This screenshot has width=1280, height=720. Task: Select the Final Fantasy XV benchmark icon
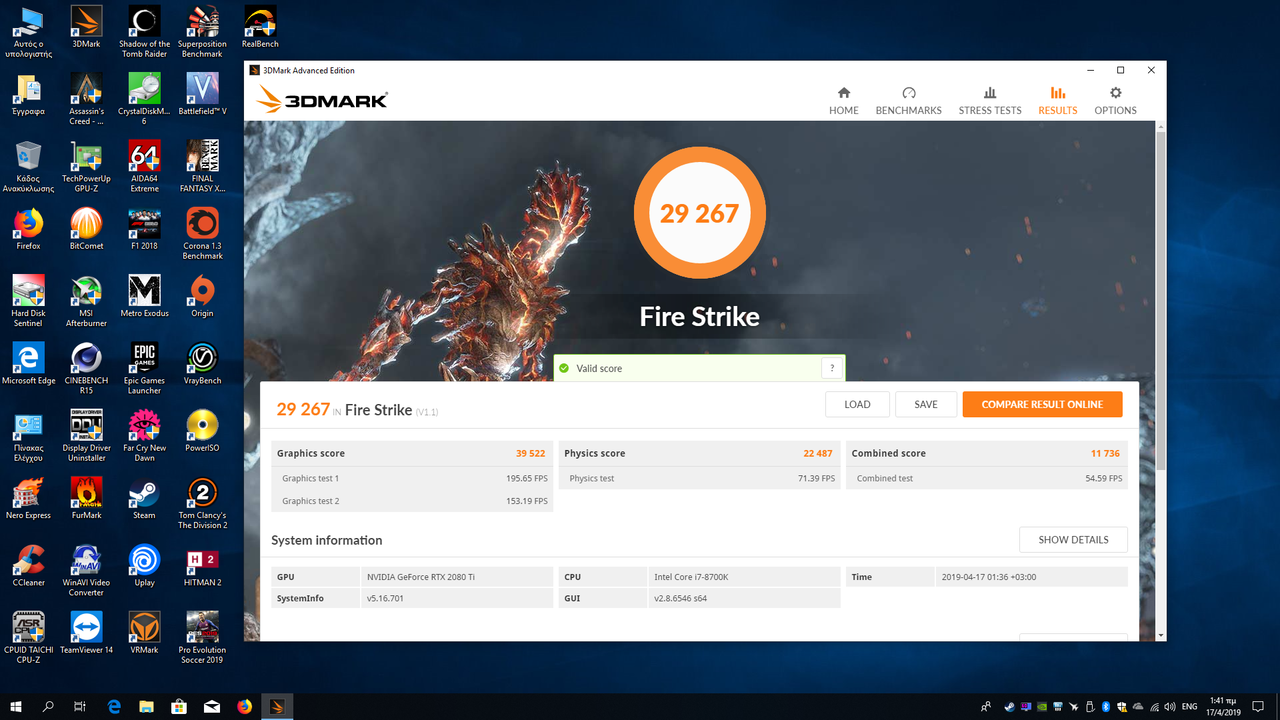[x=202, y=167]
